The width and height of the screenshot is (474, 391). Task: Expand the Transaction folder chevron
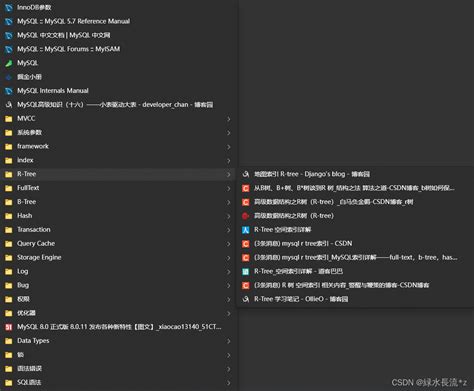pyautogui.click(x=229, y=230)
